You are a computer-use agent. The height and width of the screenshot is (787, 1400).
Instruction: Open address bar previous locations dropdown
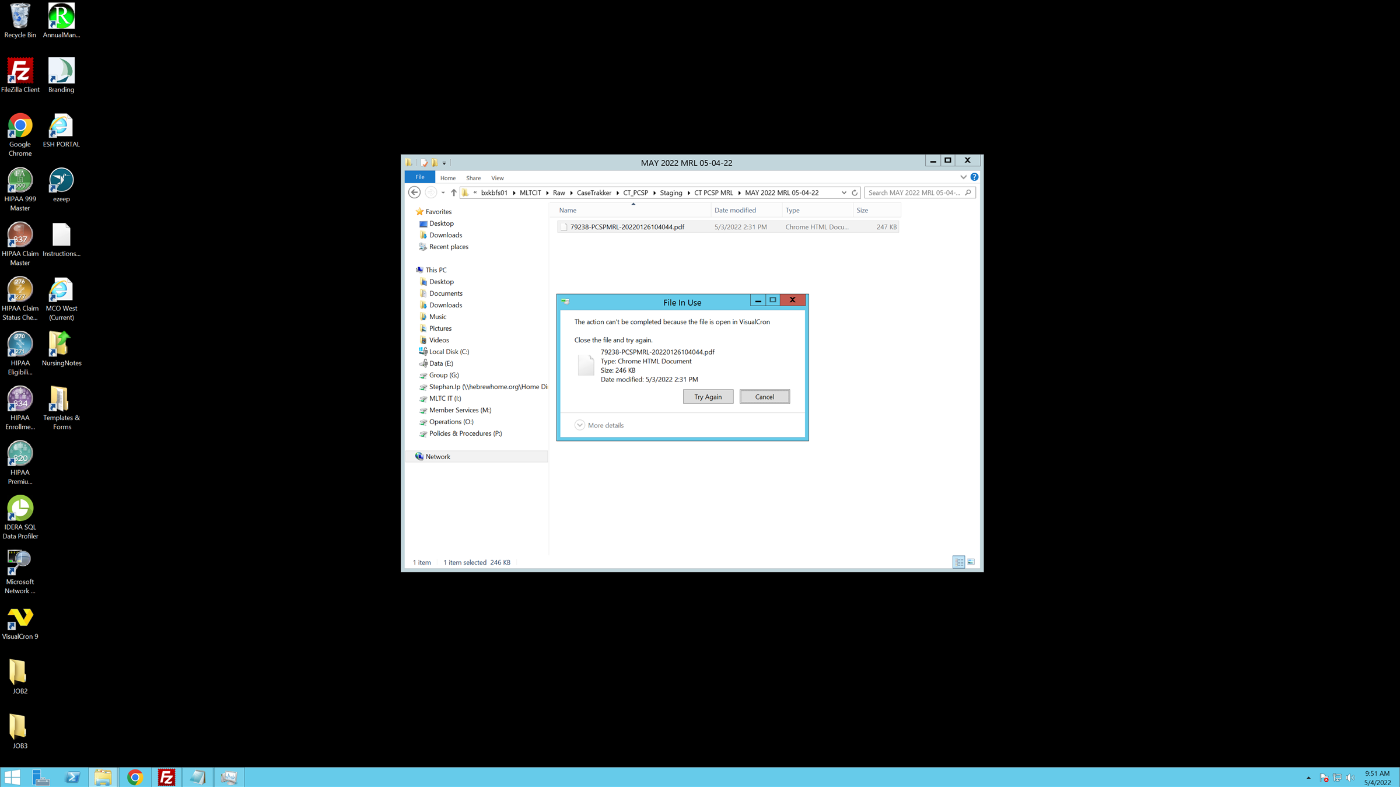point(844,193)
